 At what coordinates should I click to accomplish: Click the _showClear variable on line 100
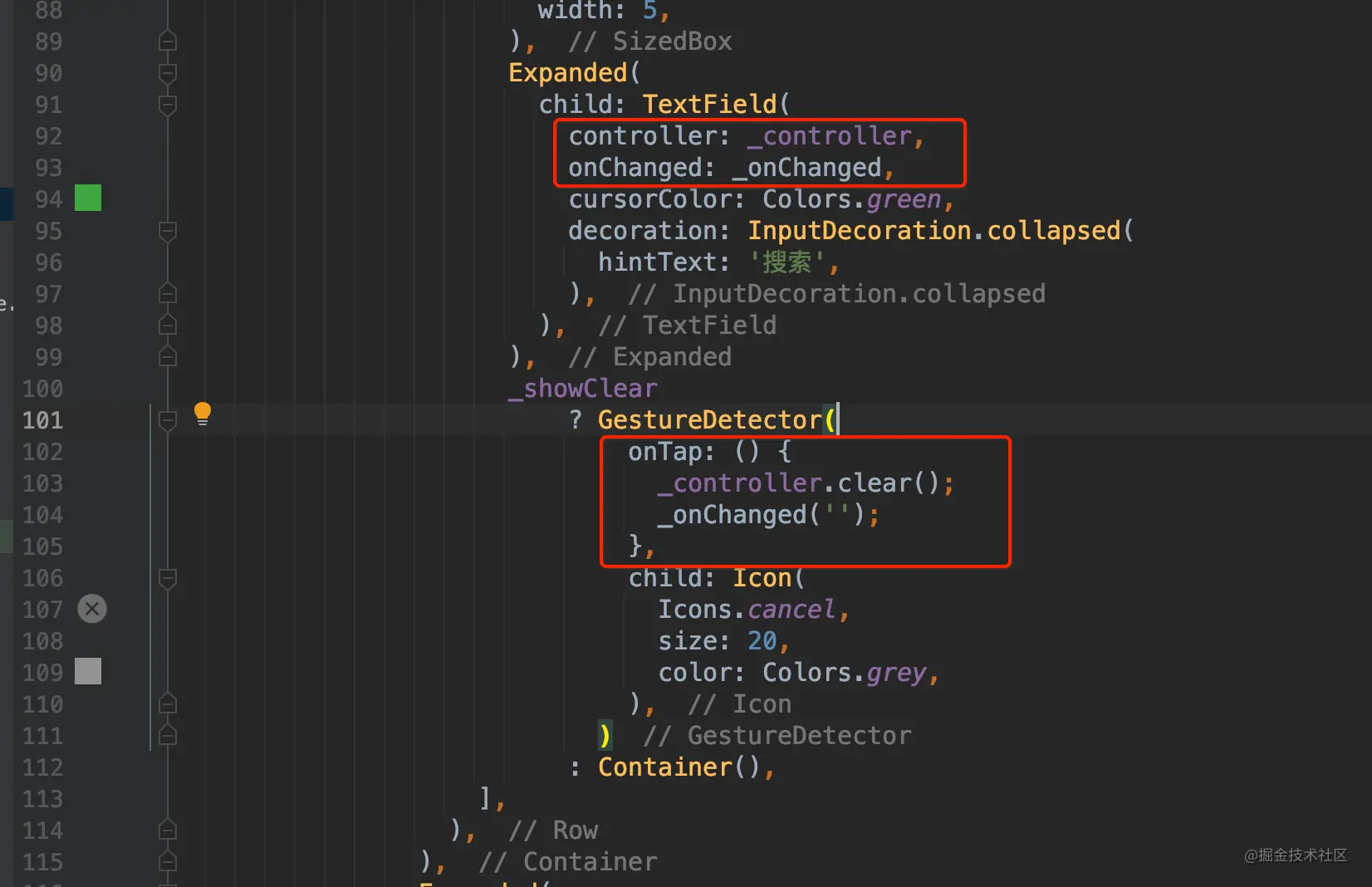coord(583,389)
